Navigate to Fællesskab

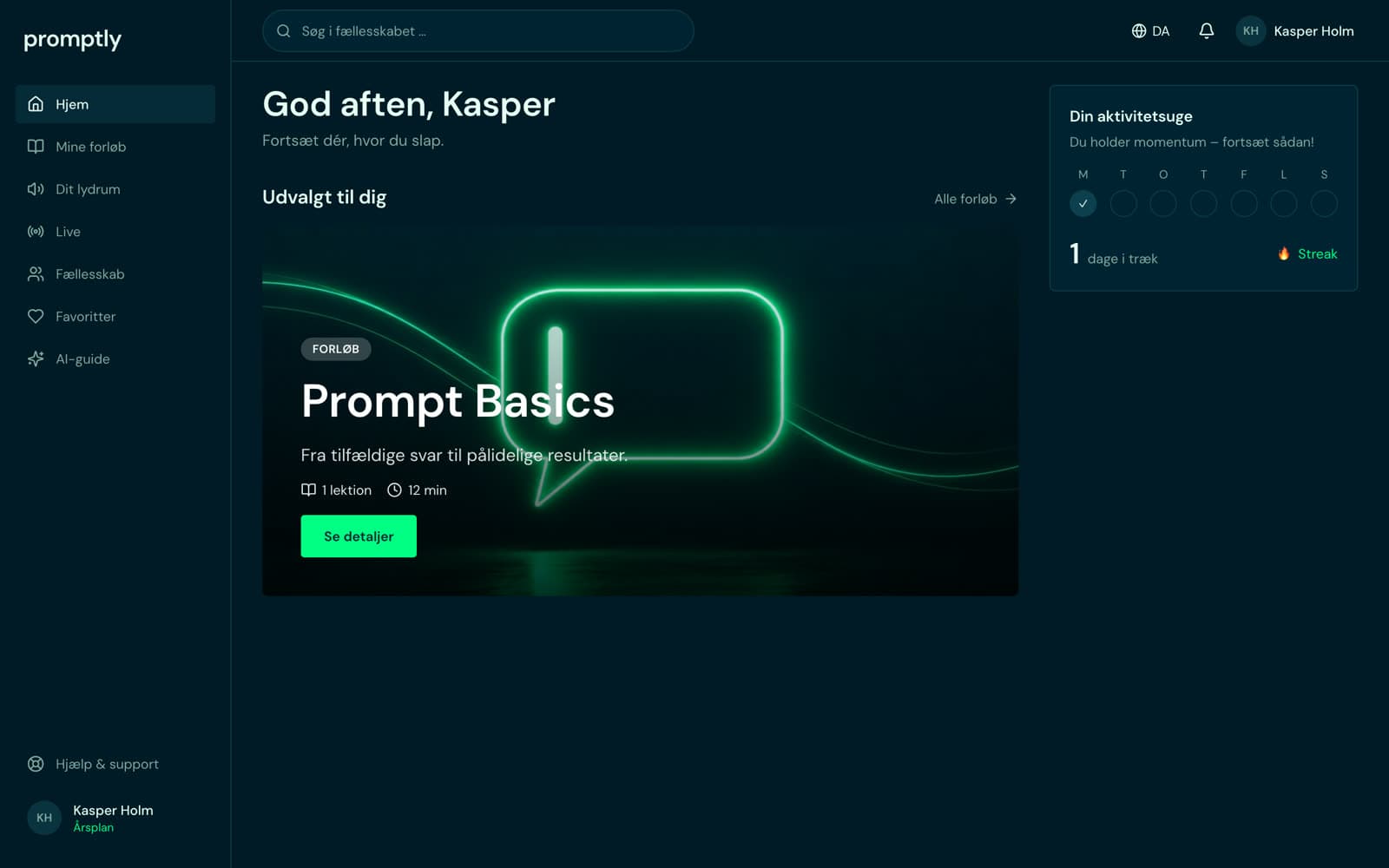[x=115, y=274]
